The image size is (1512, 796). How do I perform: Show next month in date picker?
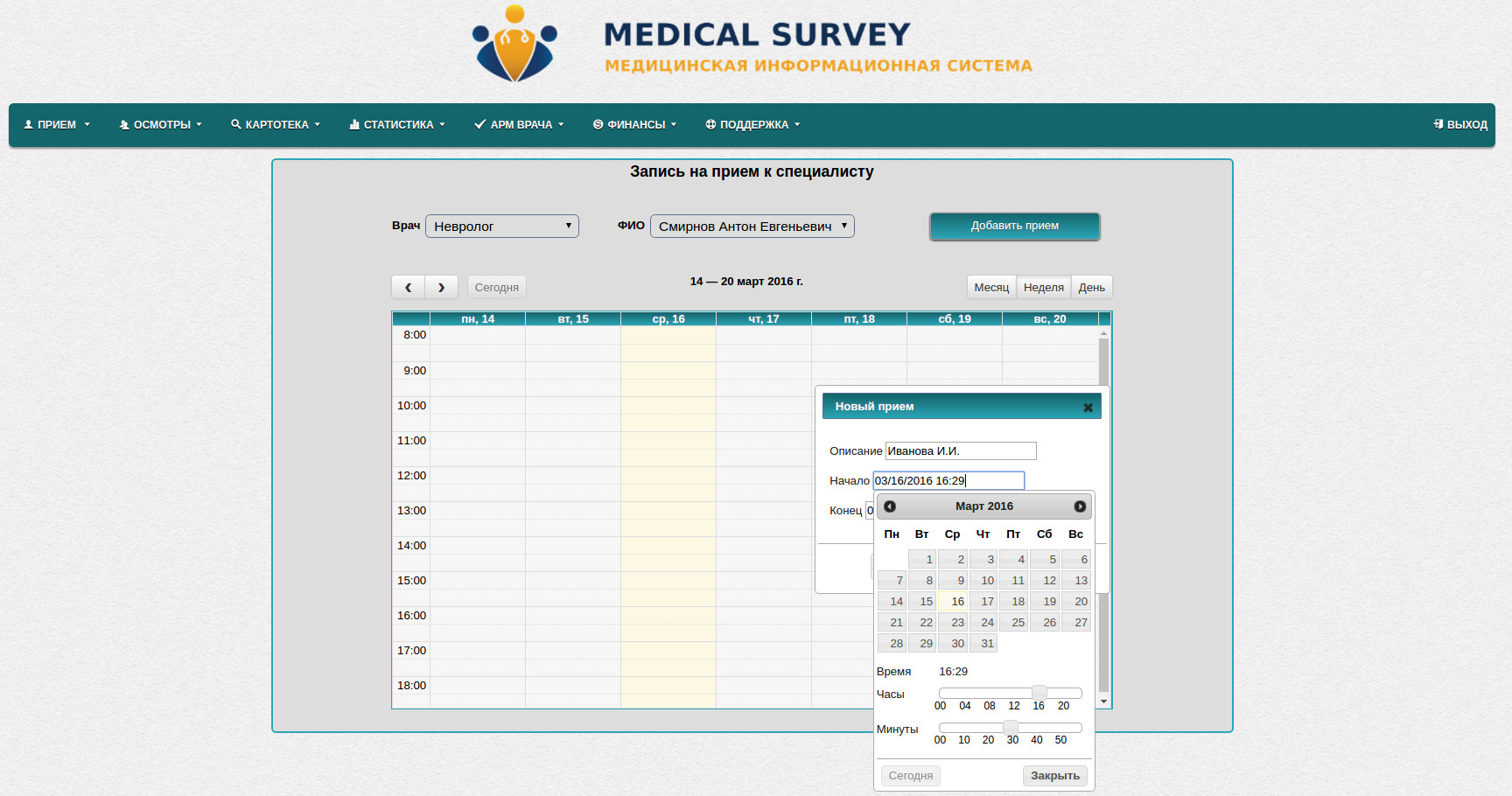point(1080,506)
